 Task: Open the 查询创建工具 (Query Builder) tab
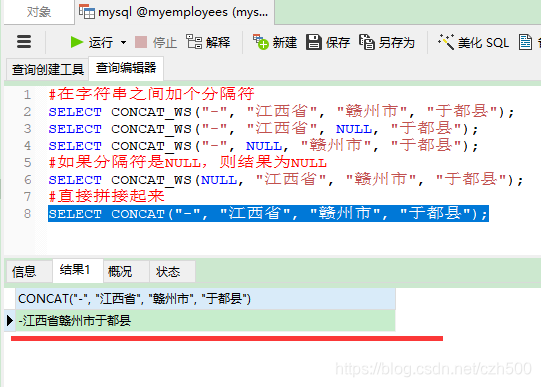[x=48, y=69]
